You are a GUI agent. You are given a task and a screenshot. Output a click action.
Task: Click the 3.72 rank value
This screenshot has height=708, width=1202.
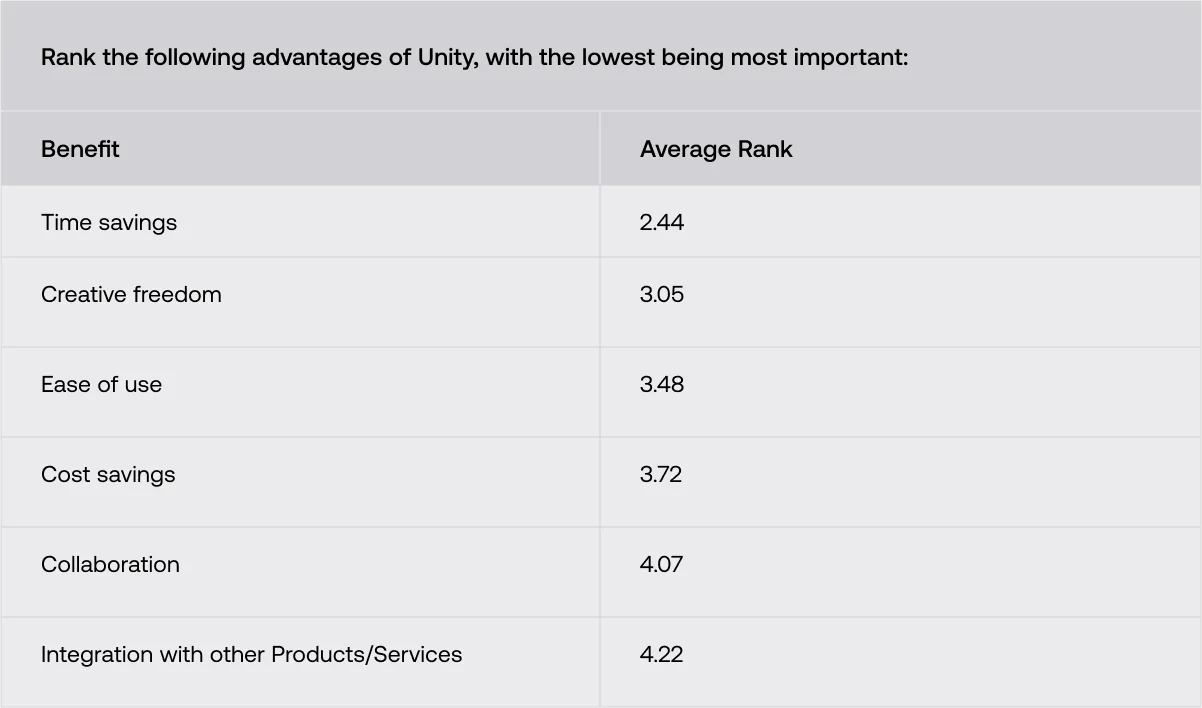coord(661,474)
